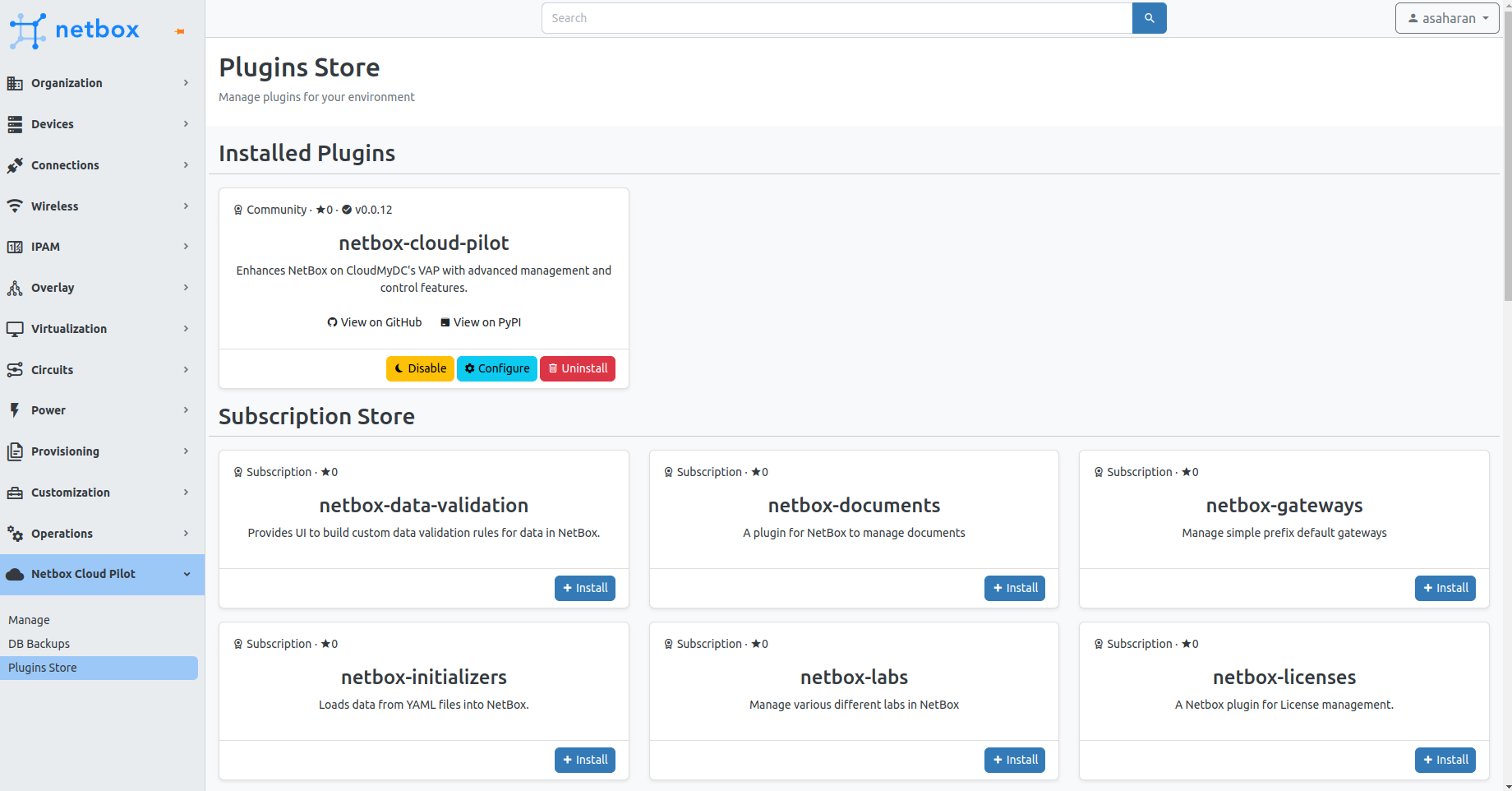The width and height of the screenshot is (1512, 791).
Task: Click the Connections plug icon
Action: (15, 165)
